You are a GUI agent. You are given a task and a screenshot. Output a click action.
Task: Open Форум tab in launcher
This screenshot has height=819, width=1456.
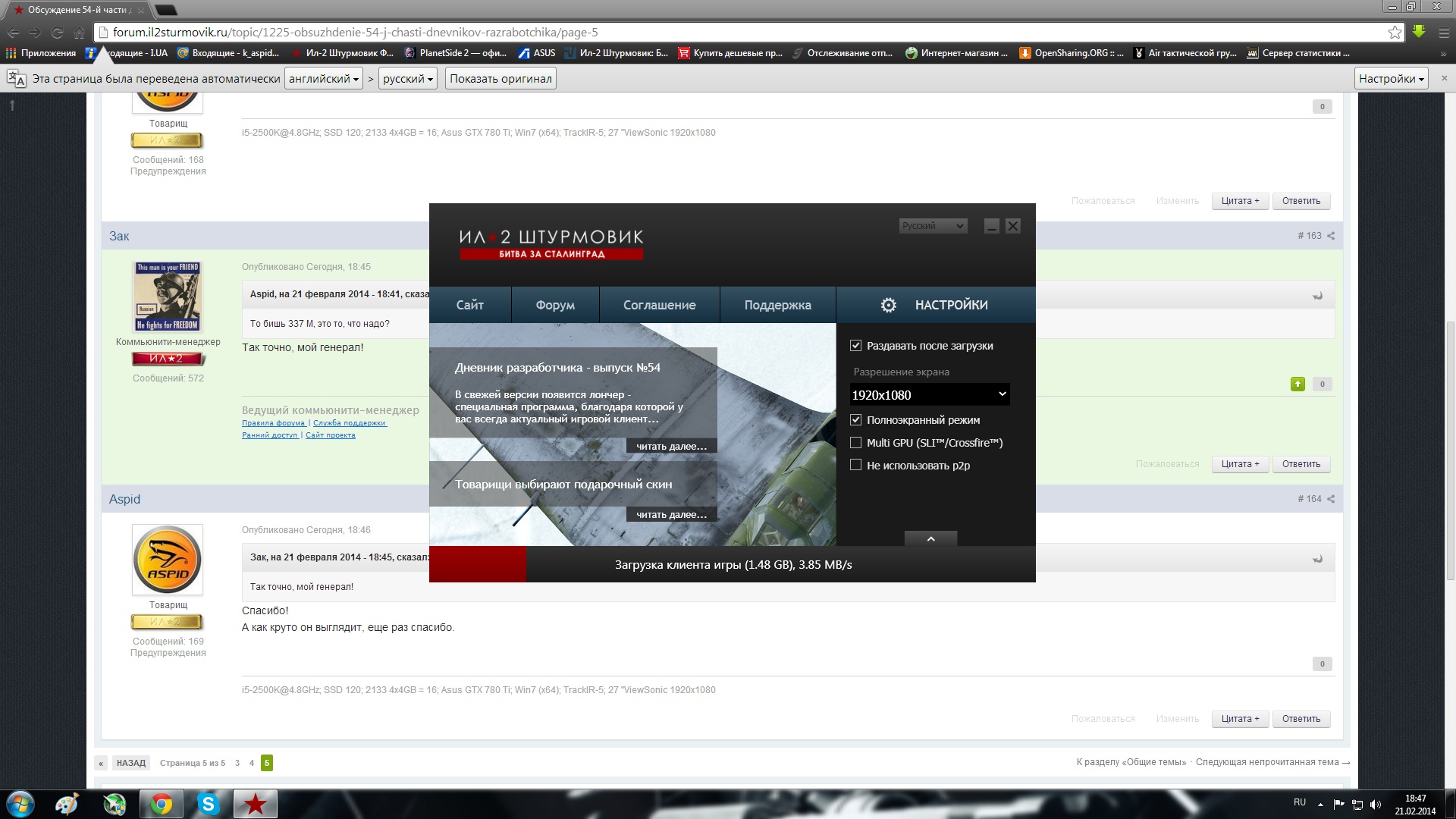coord(555,305)
